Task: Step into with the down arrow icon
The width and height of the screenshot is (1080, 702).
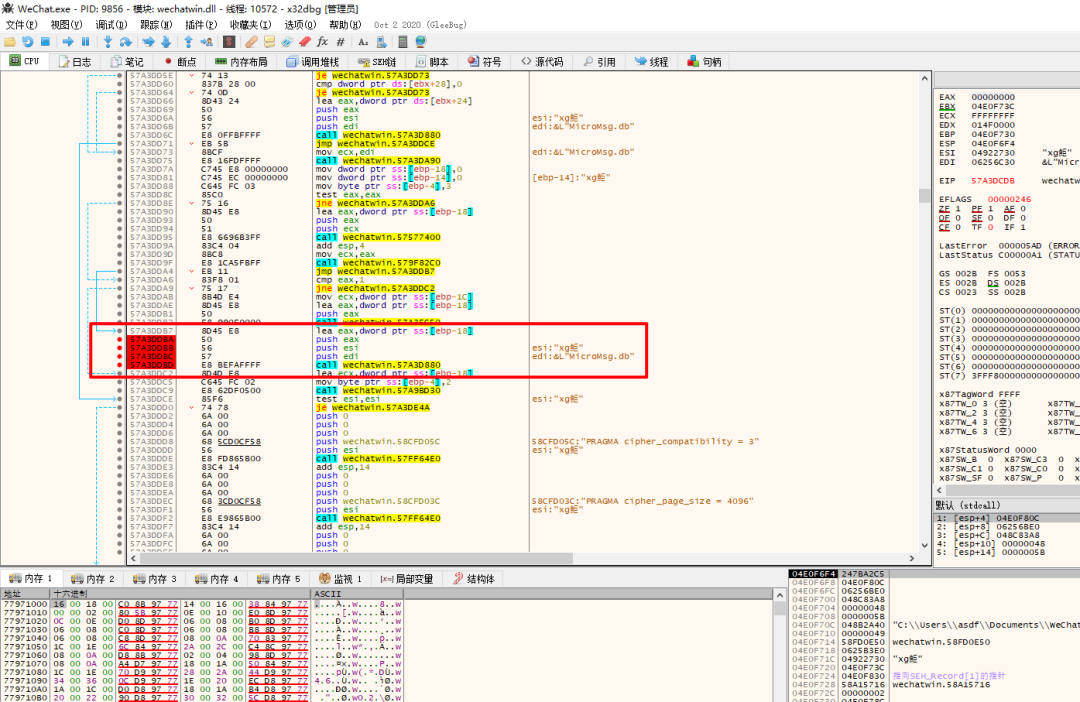Action: click(107, 42)
